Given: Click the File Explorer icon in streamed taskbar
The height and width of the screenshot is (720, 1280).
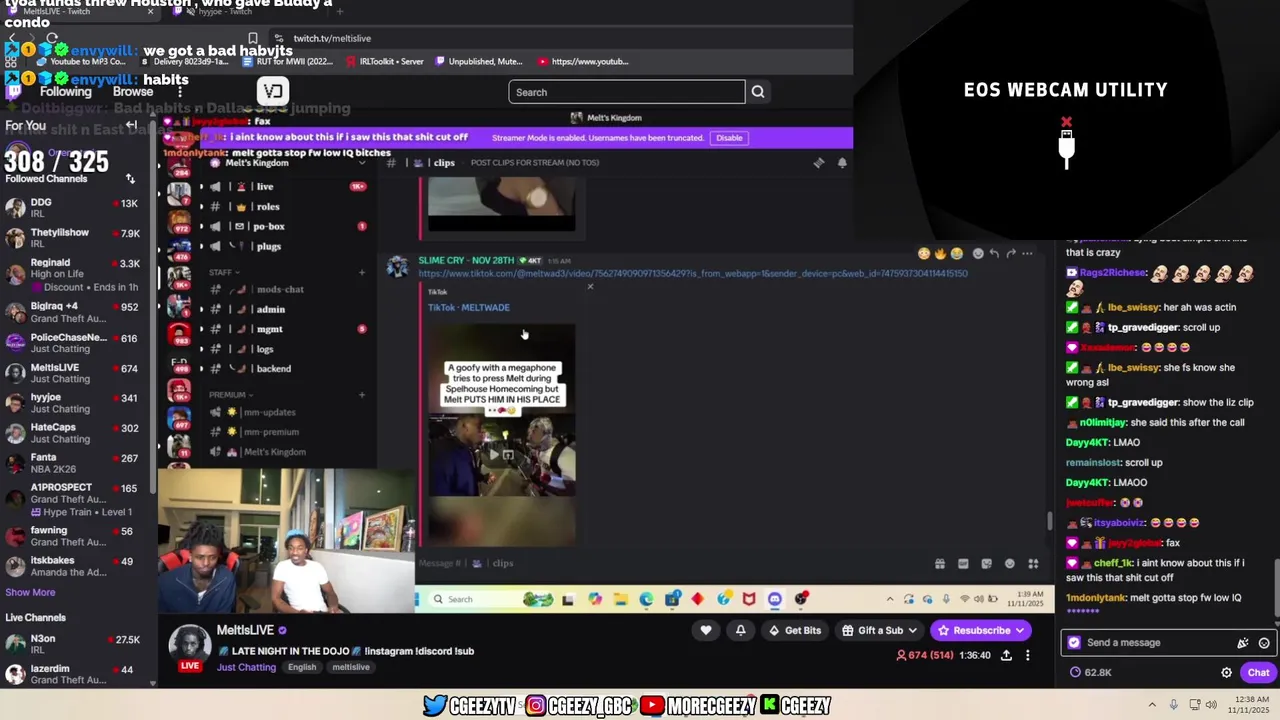Looking at the screenshot, I should click(620, 599).
